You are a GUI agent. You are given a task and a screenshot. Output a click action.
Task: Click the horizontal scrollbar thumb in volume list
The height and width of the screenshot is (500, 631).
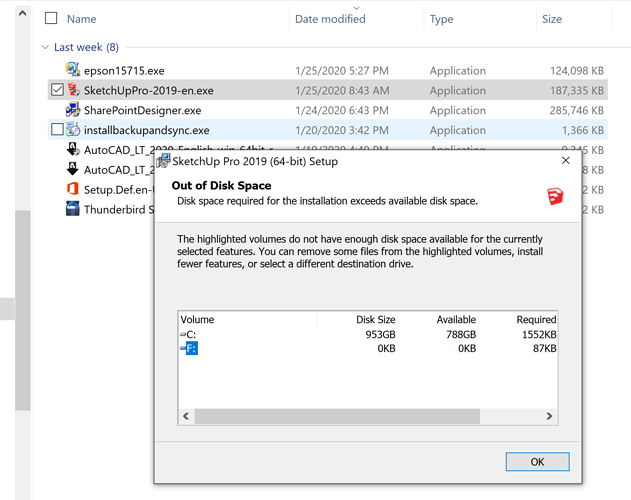click(x=337, y=416)
